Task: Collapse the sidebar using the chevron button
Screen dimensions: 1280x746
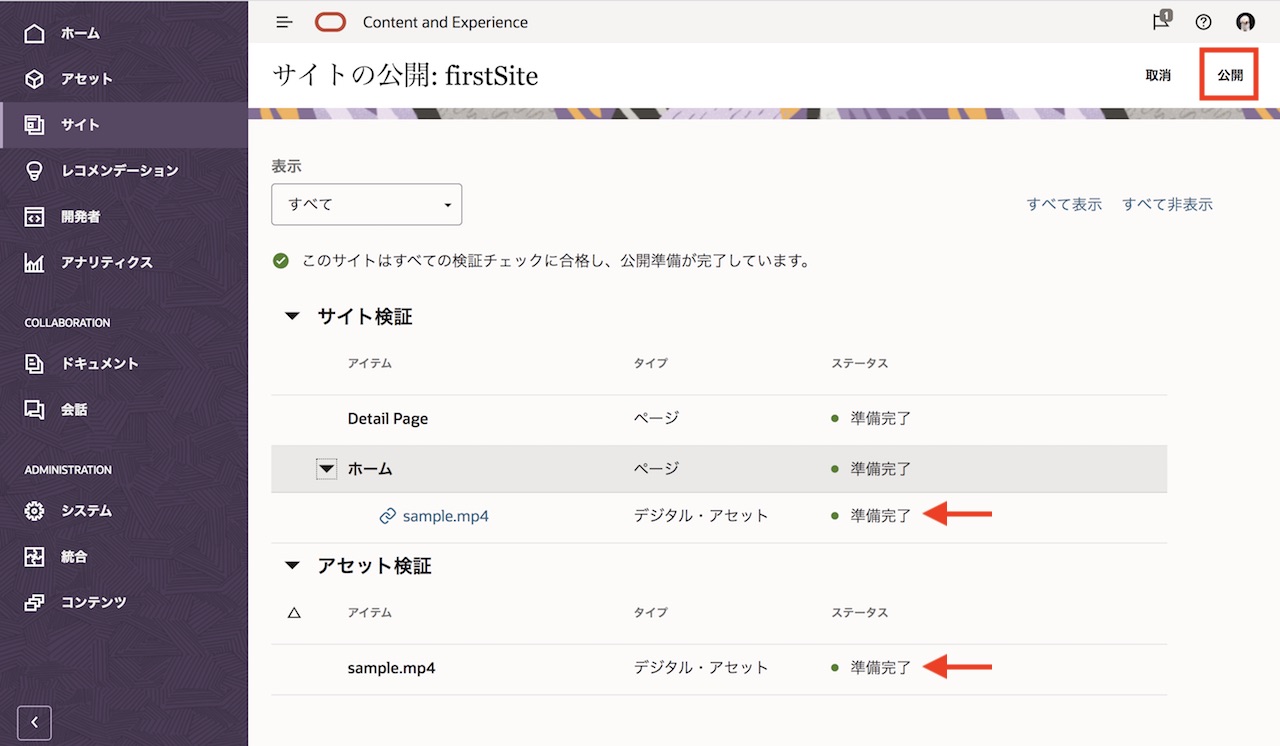Action: [x=34, y=722]
